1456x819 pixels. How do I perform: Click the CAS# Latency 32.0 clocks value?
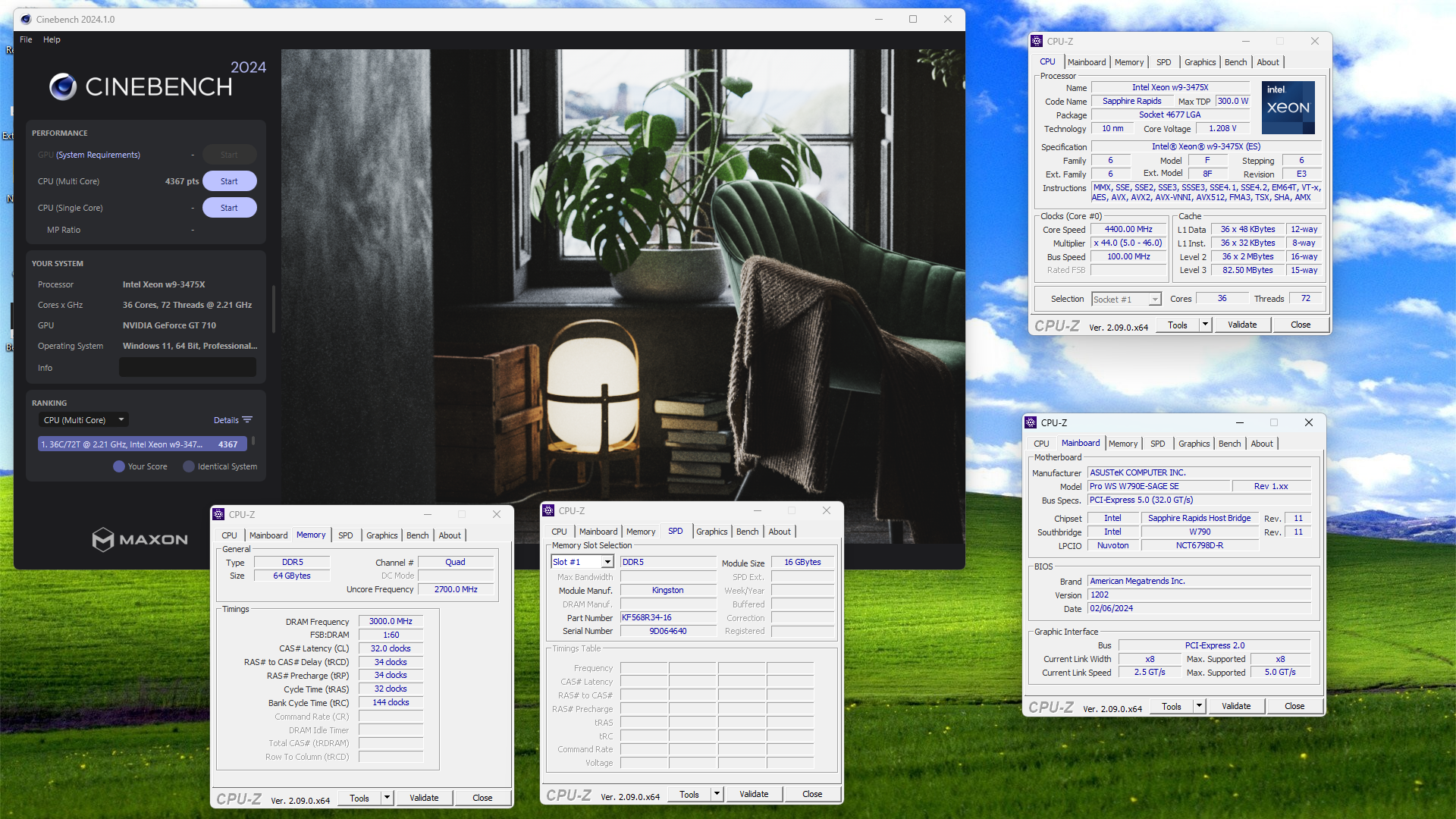(x=391, y=648)
